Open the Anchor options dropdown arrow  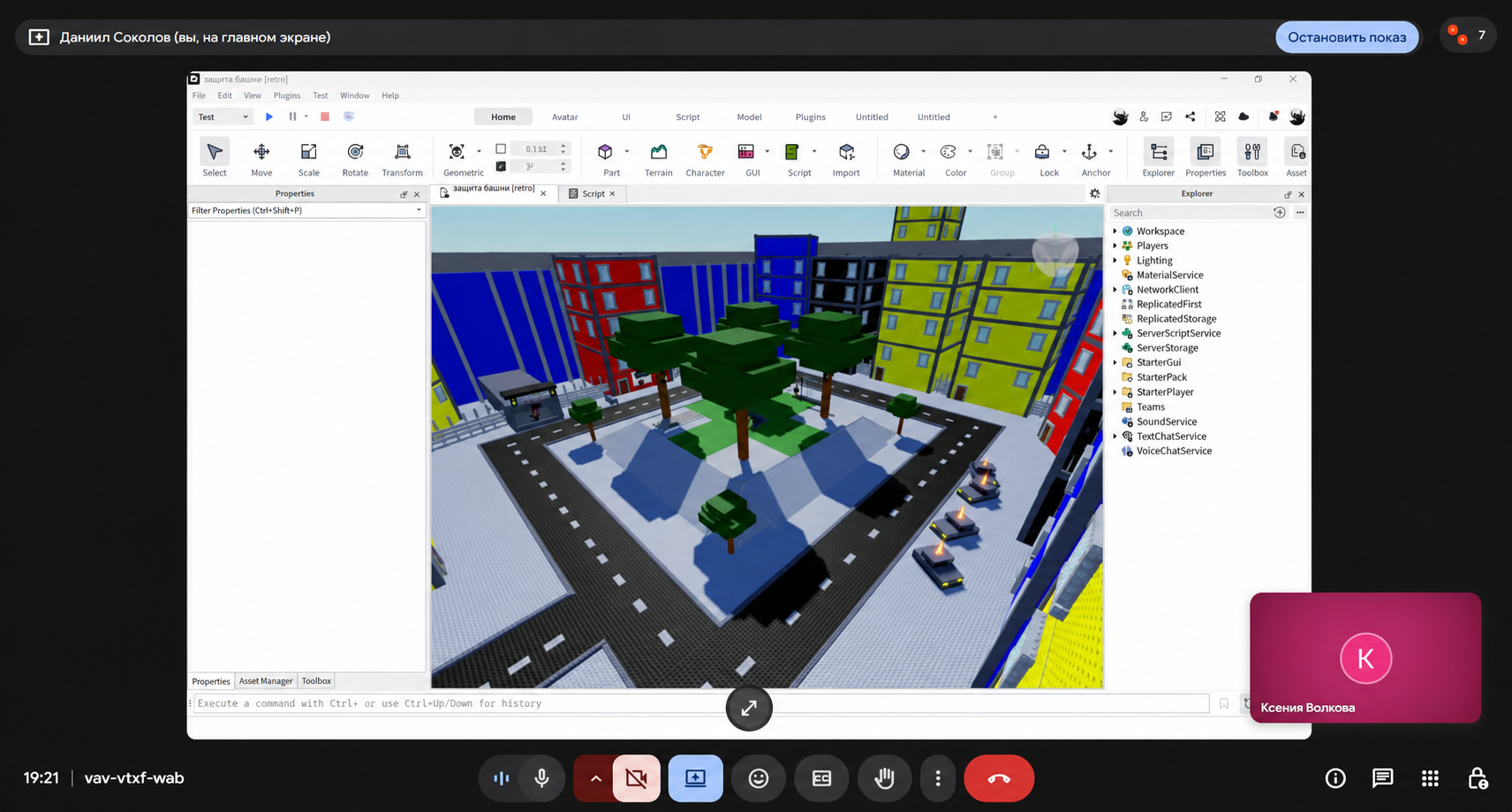click(x=1111, y=152)
